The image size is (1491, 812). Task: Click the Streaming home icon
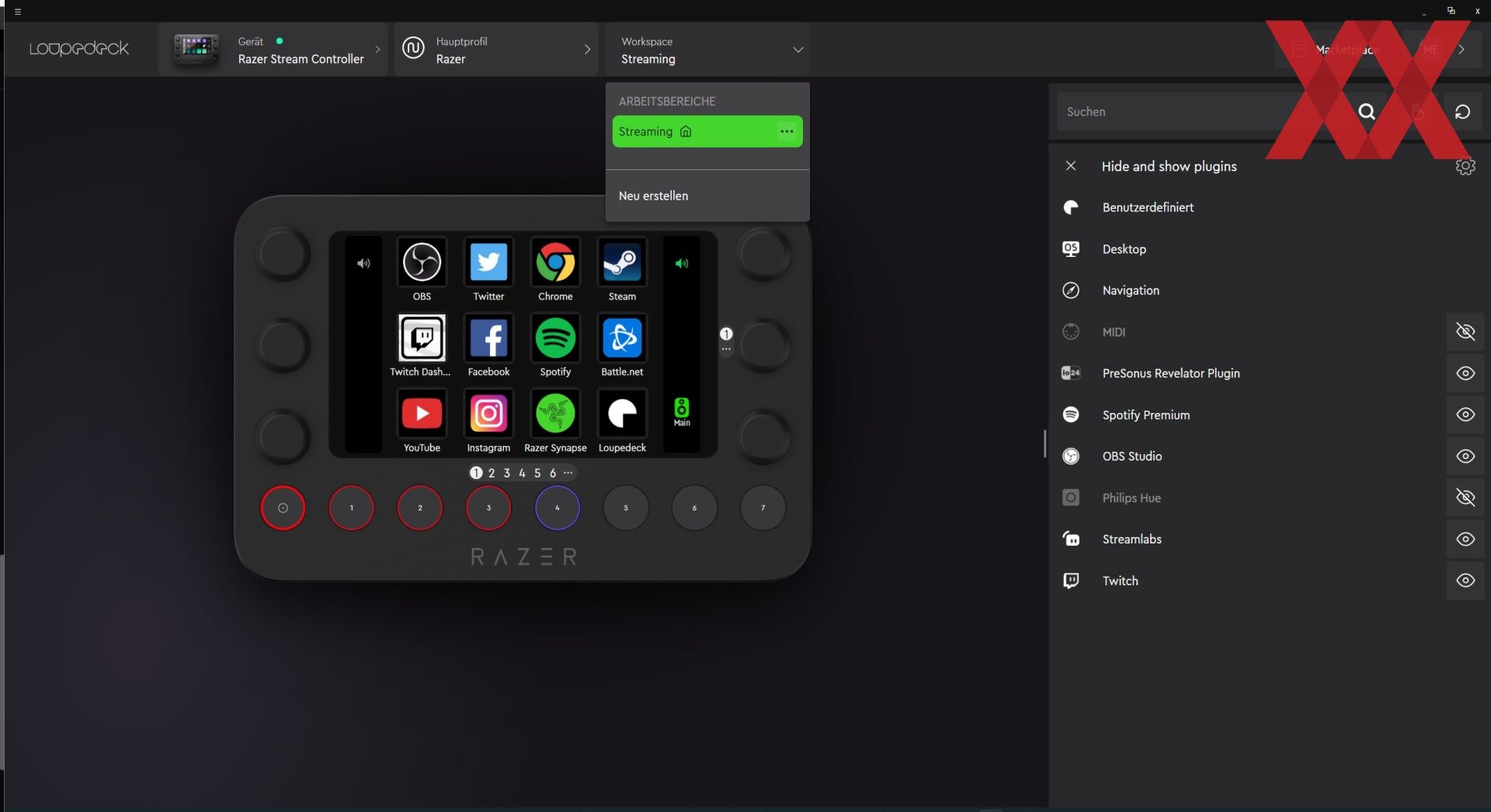pyautogui.click(x=686, y=131)
